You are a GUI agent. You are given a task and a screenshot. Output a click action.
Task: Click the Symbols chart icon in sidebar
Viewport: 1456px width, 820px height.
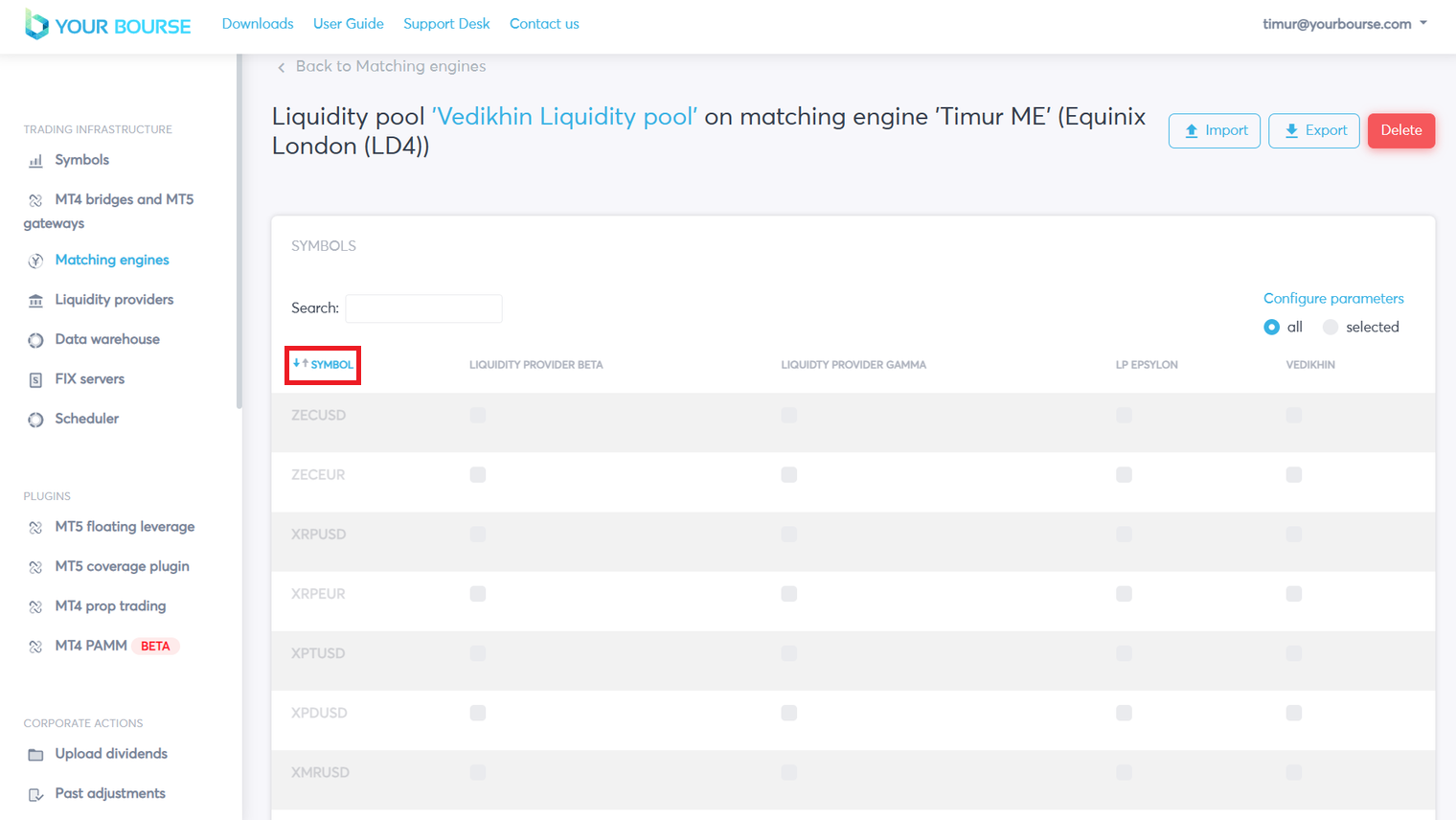point(35,161)
